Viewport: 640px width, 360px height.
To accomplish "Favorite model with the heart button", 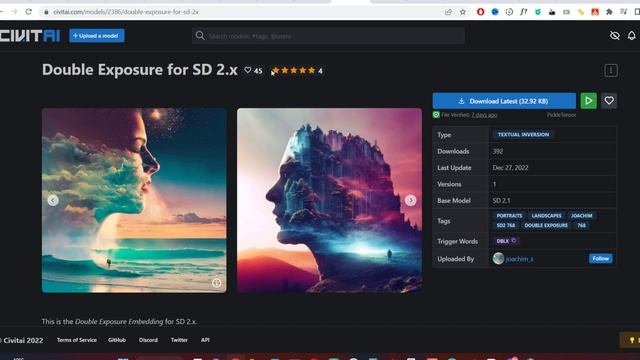I will coord(609,101).
